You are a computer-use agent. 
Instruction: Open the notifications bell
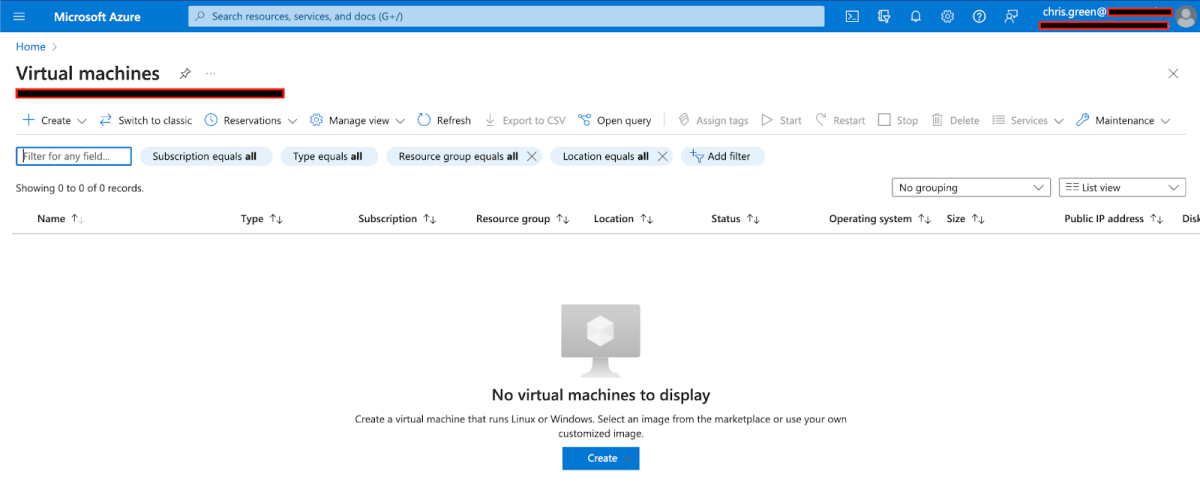point(916,16)
